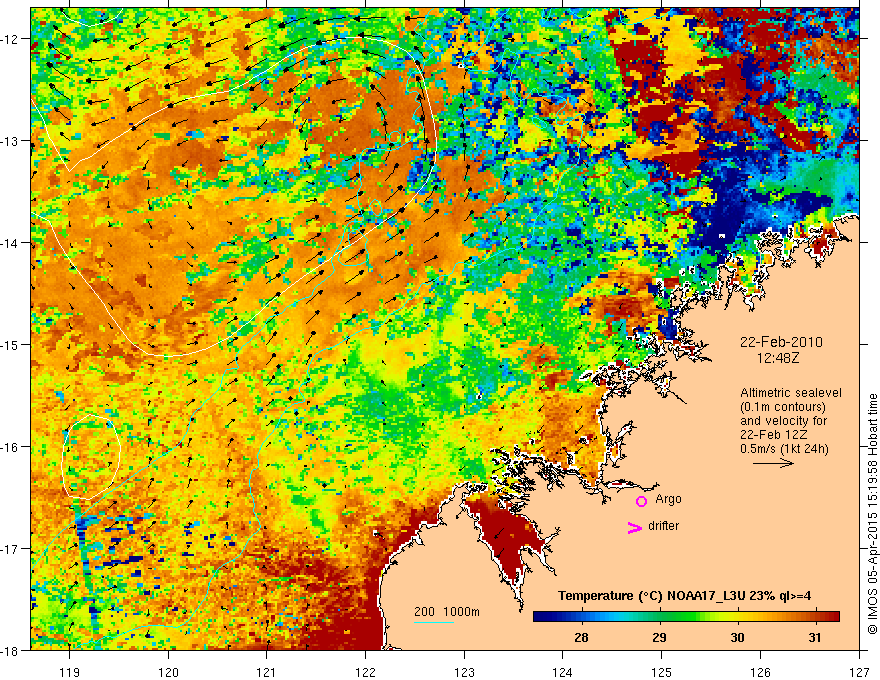Viewport: 880px width, 680px height.
Task: Click the cyan 200 1000m isobath line sample
Action: coord(434,622)
